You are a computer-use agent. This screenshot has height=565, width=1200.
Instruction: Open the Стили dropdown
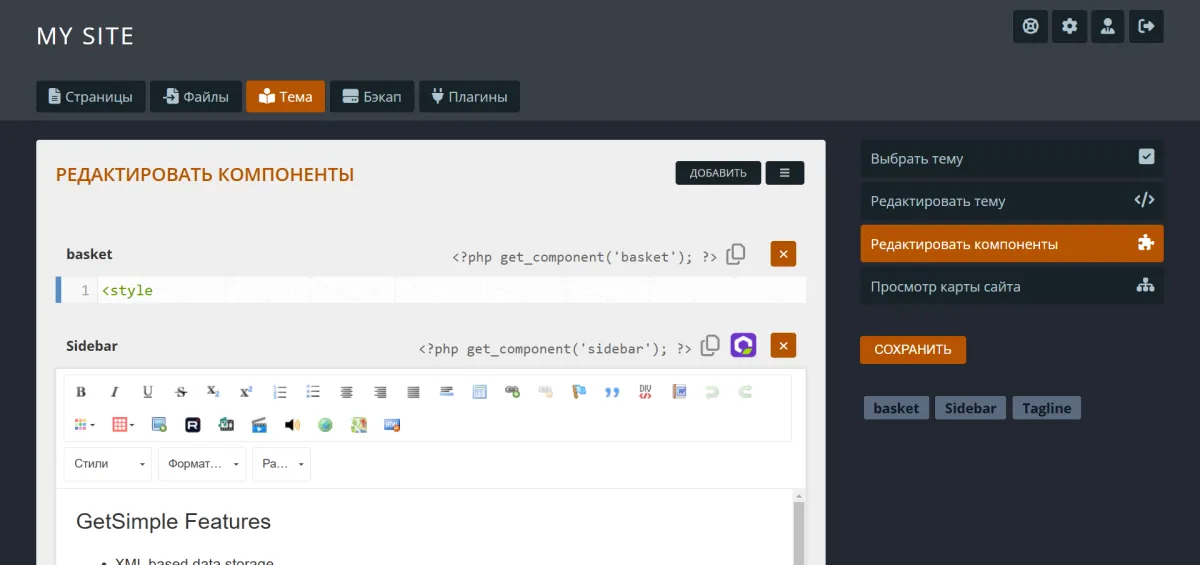tap(108, 464)
